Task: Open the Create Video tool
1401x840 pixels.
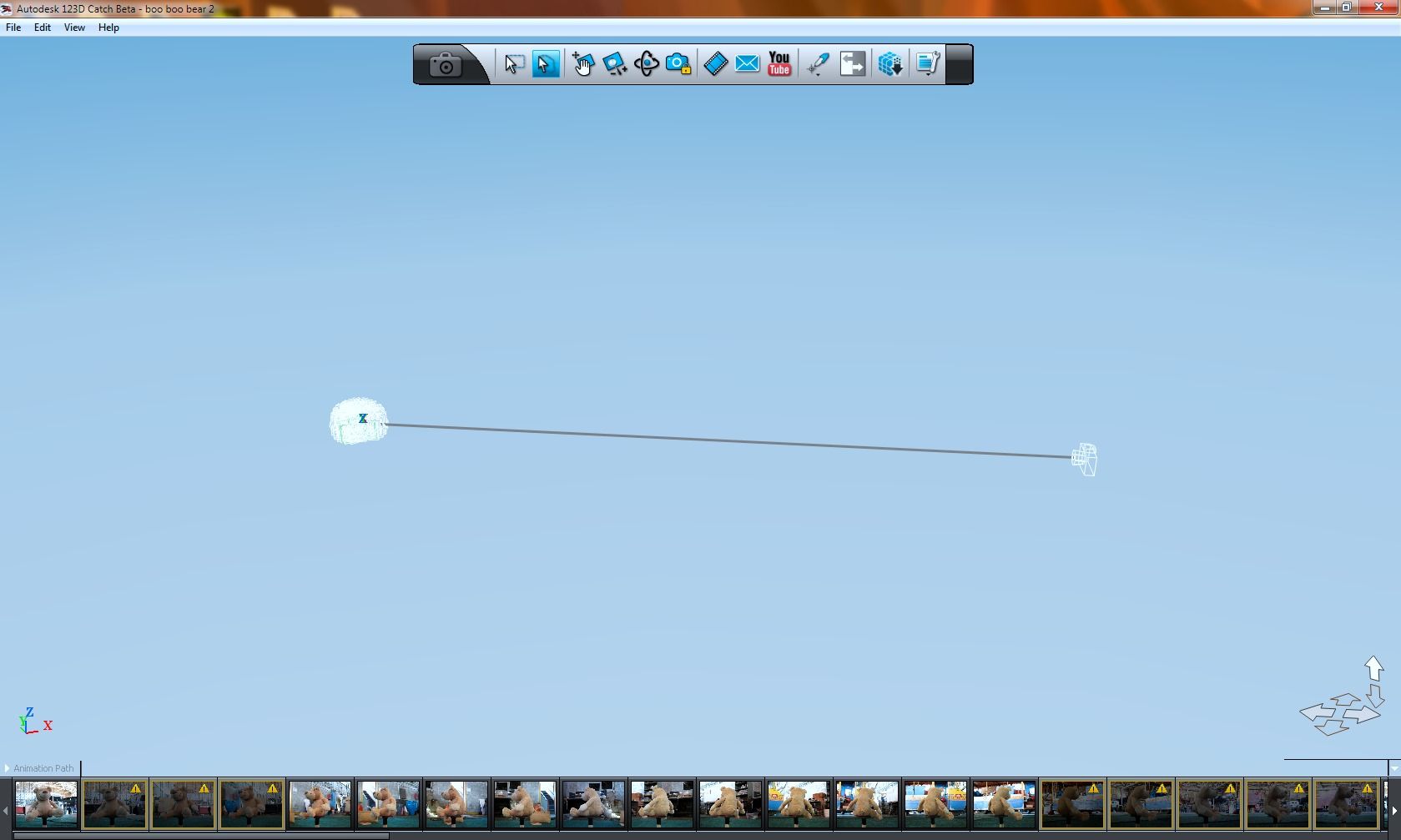Action: (x=715, y=63)
